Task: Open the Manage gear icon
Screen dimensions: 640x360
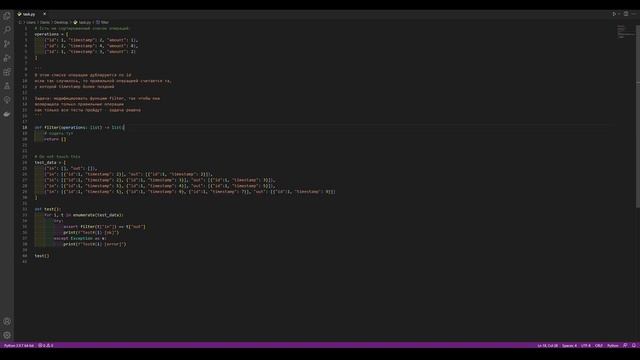Action: coord(7,335)
